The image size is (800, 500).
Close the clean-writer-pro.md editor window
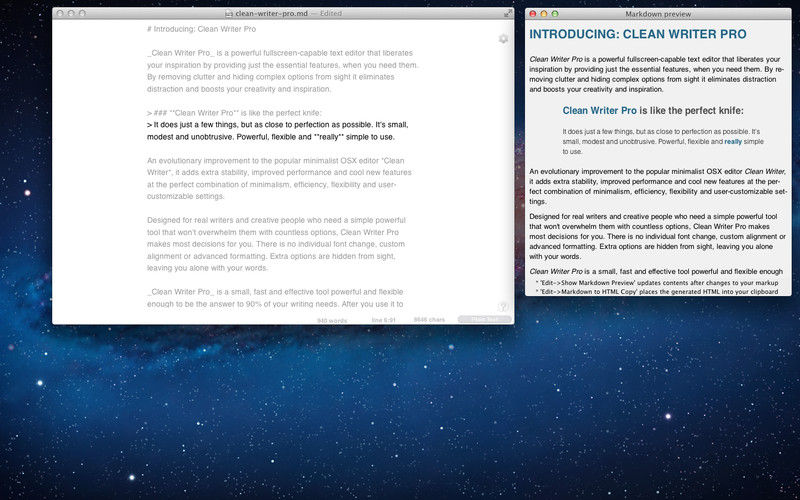coord(60,14)
